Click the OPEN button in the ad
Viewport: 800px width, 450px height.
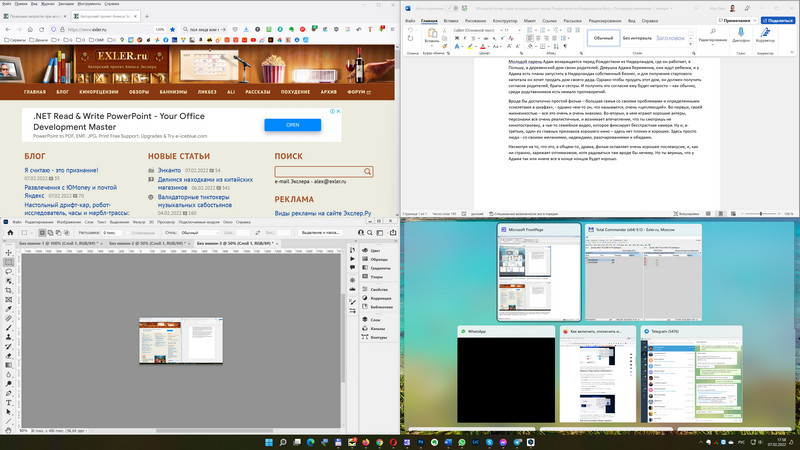tap(292, 125)
